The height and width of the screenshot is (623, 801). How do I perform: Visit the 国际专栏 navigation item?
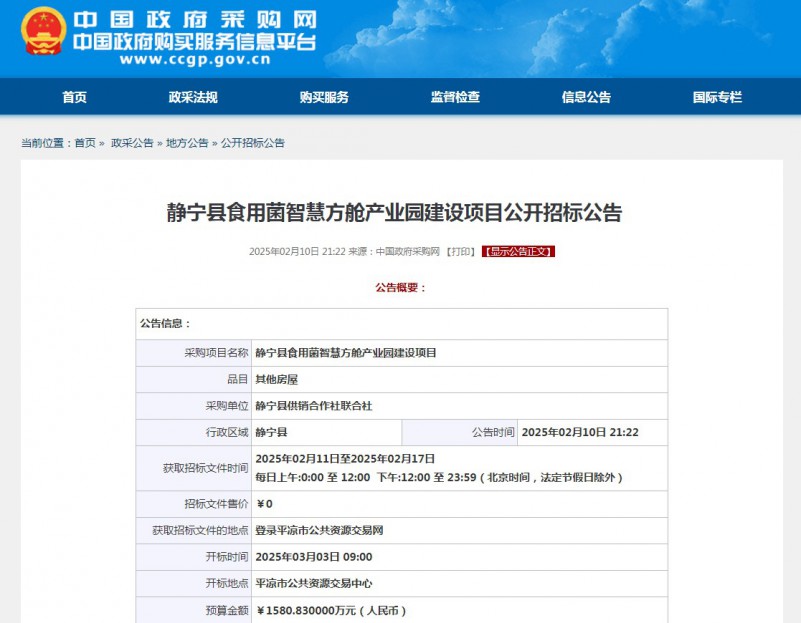[x=717, y=97]
